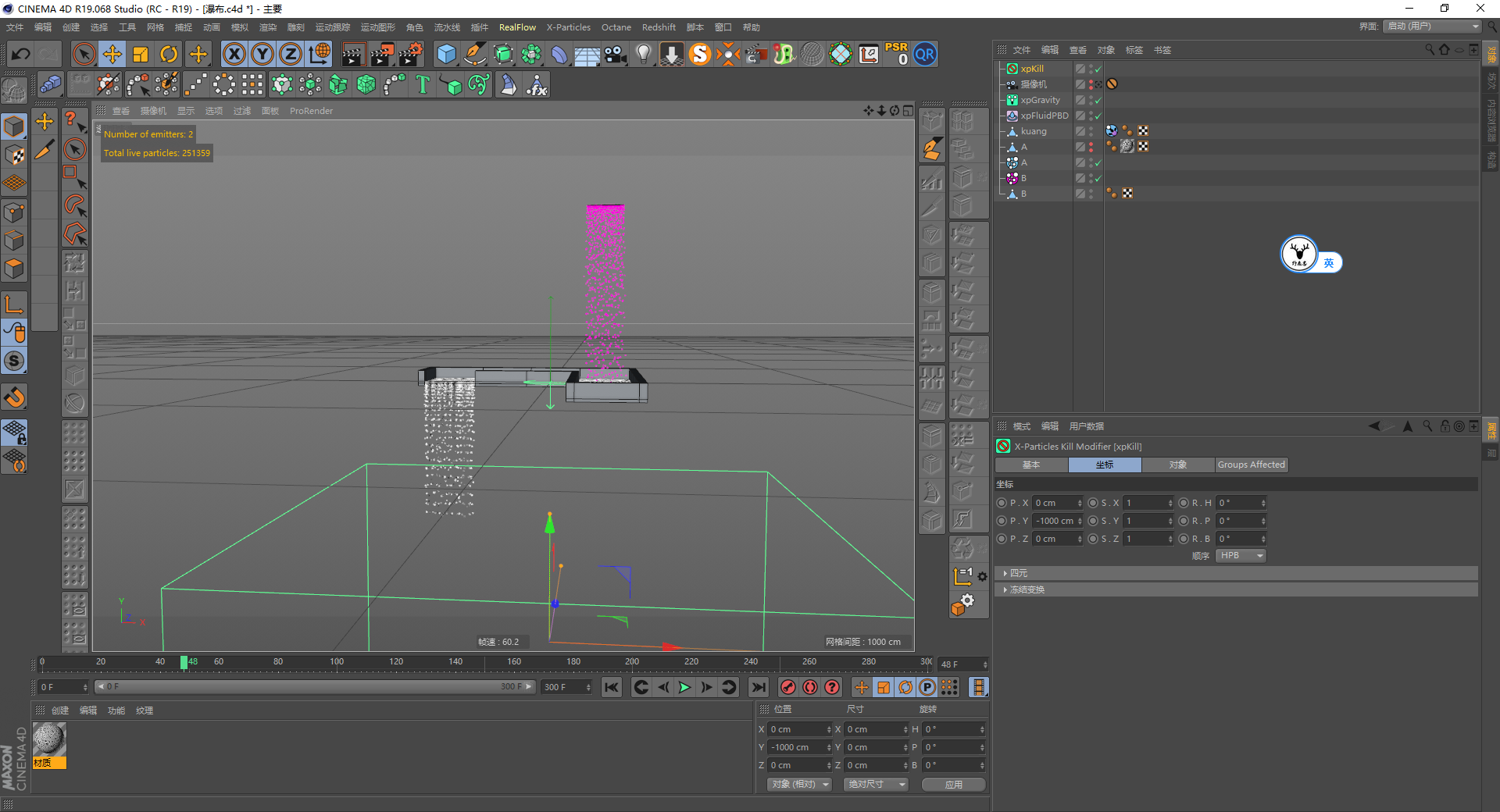Toggle the R . H animation circle

click(1184, 503)
